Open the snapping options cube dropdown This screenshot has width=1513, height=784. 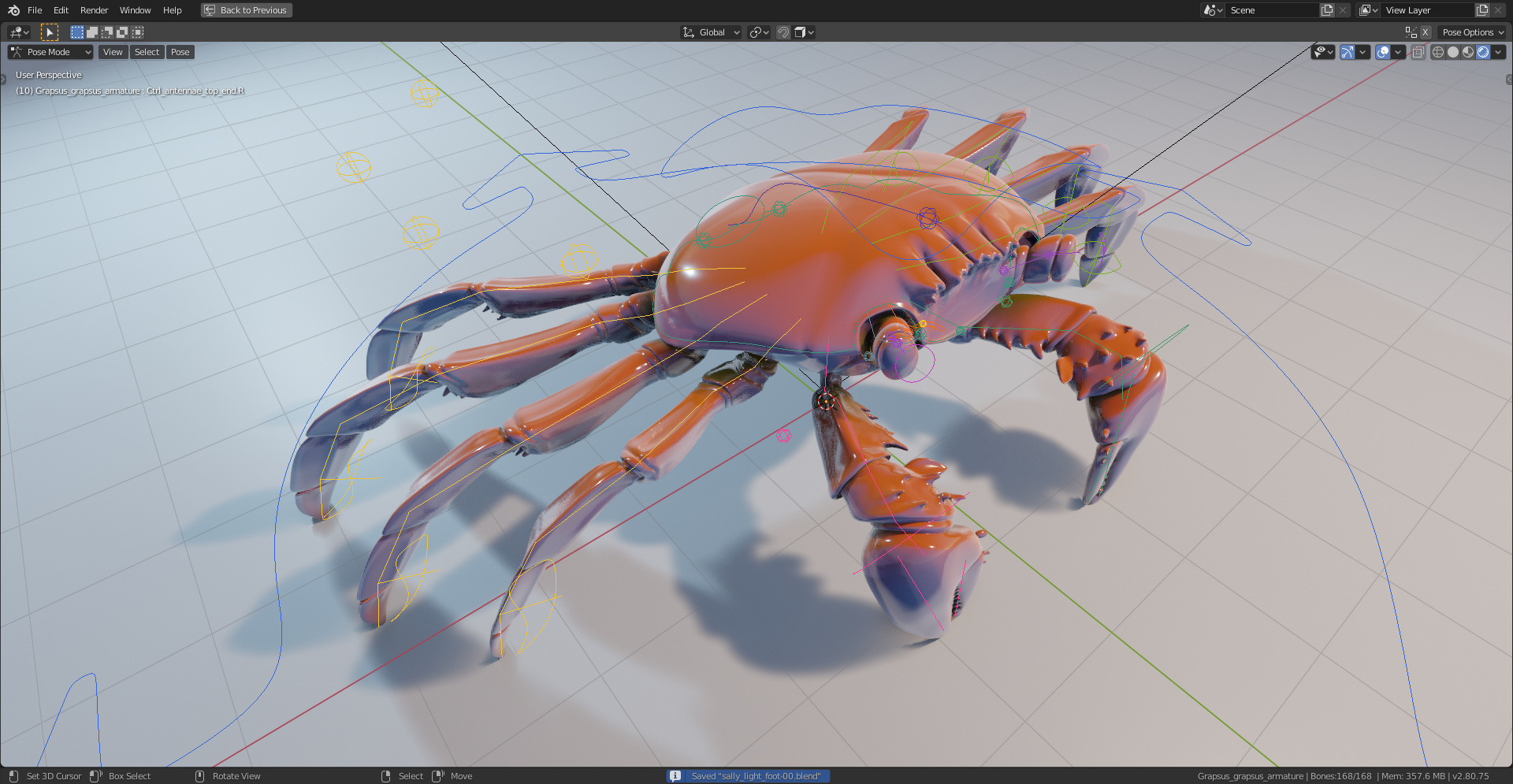coord(805,32)
